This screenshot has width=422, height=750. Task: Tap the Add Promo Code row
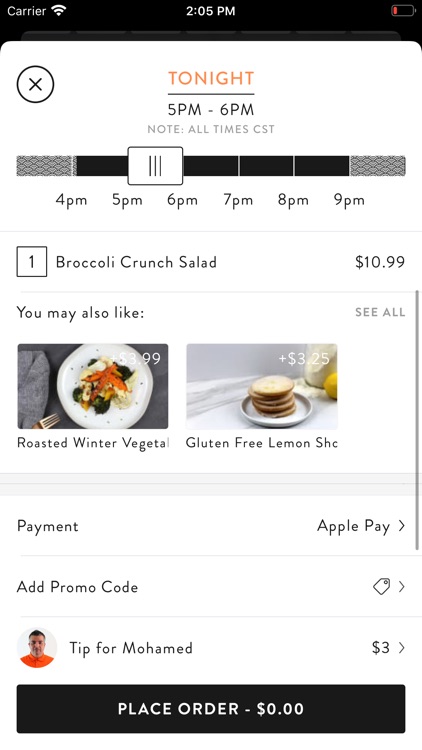click(x=211, y=586)
